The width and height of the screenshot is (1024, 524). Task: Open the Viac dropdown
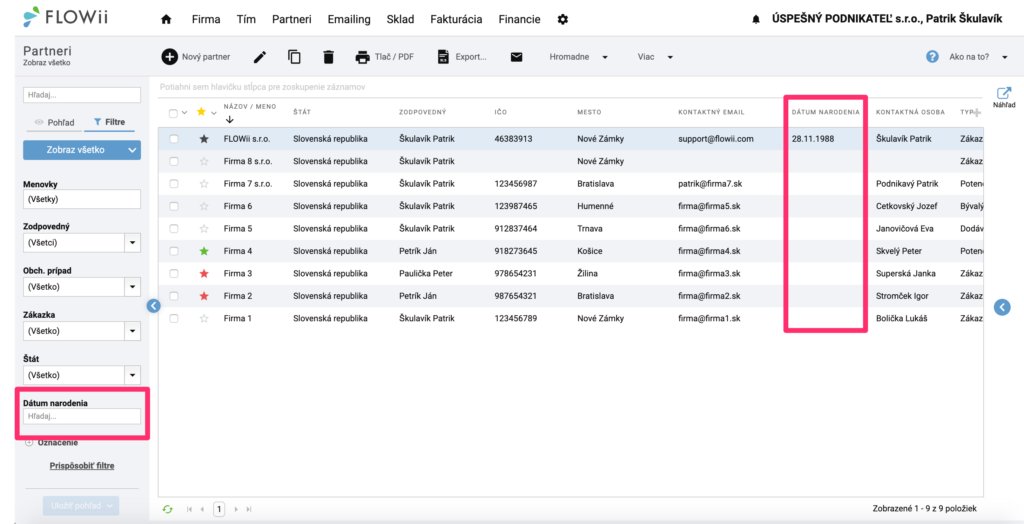tap(655, 57)
